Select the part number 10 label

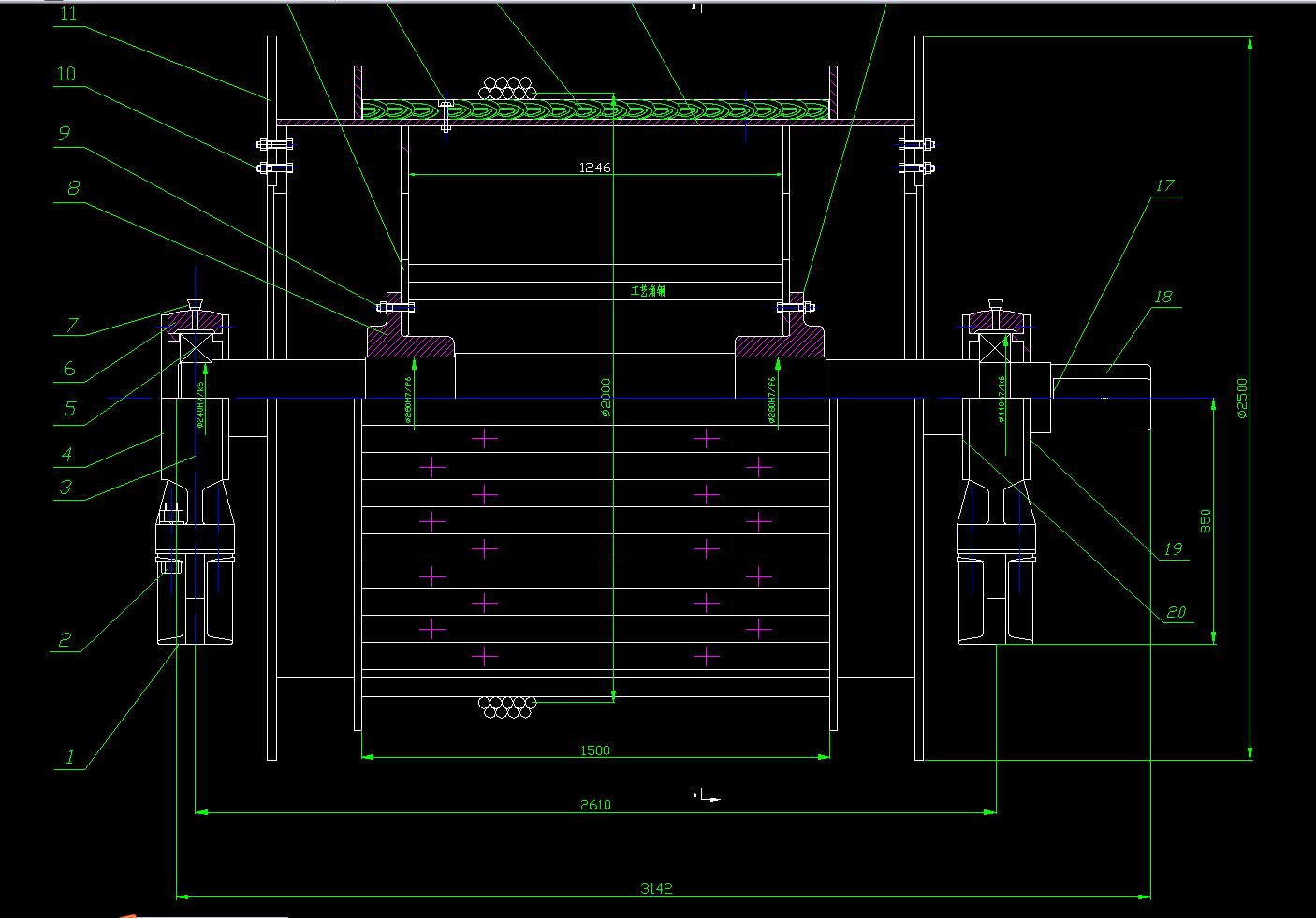pyautogui.click(x=66, y=73)
